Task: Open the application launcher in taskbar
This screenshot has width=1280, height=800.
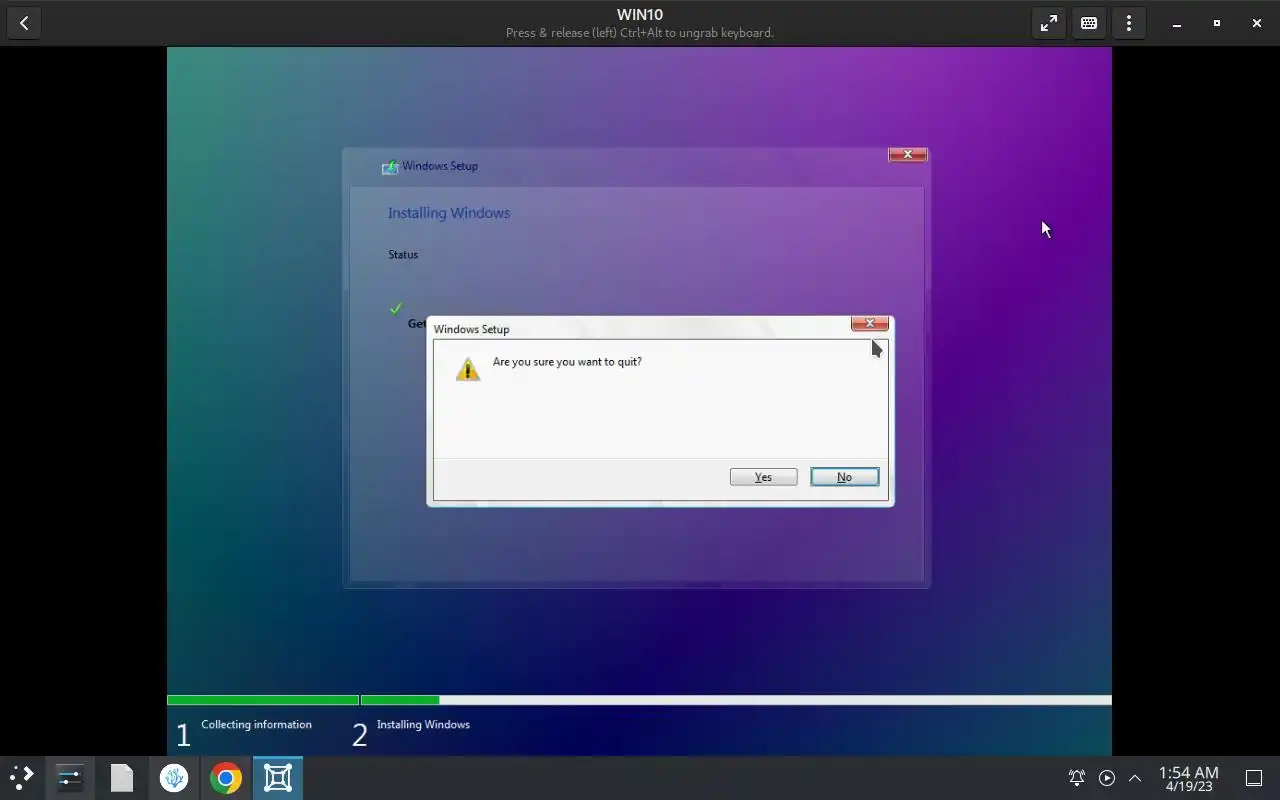Action: (22, 778)
